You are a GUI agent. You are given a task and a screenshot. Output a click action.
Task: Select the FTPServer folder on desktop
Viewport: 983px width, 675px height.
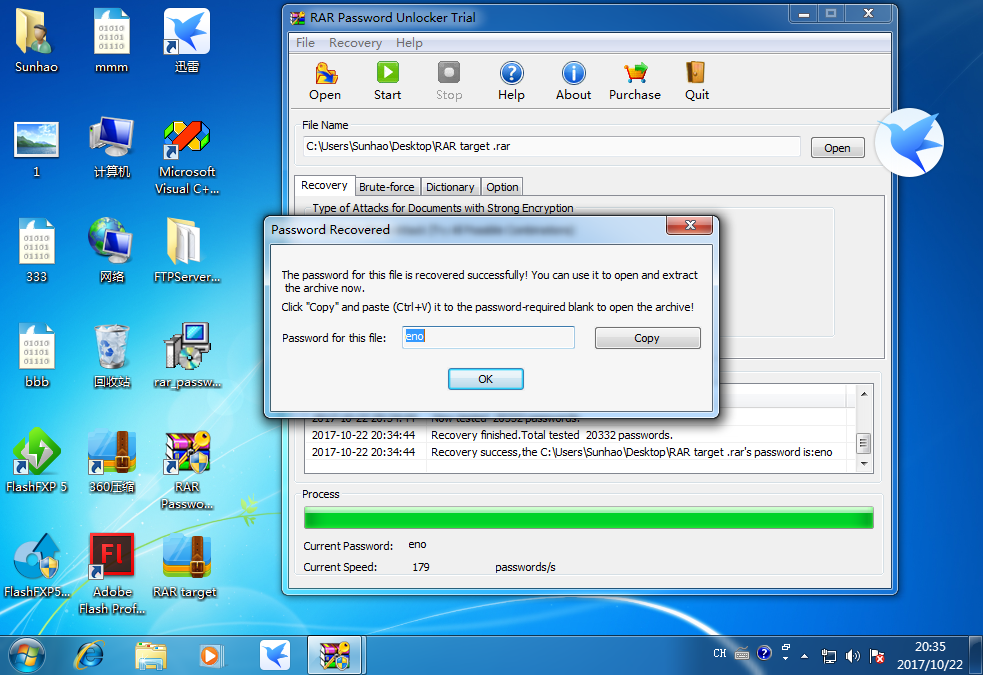click(187, 251)
